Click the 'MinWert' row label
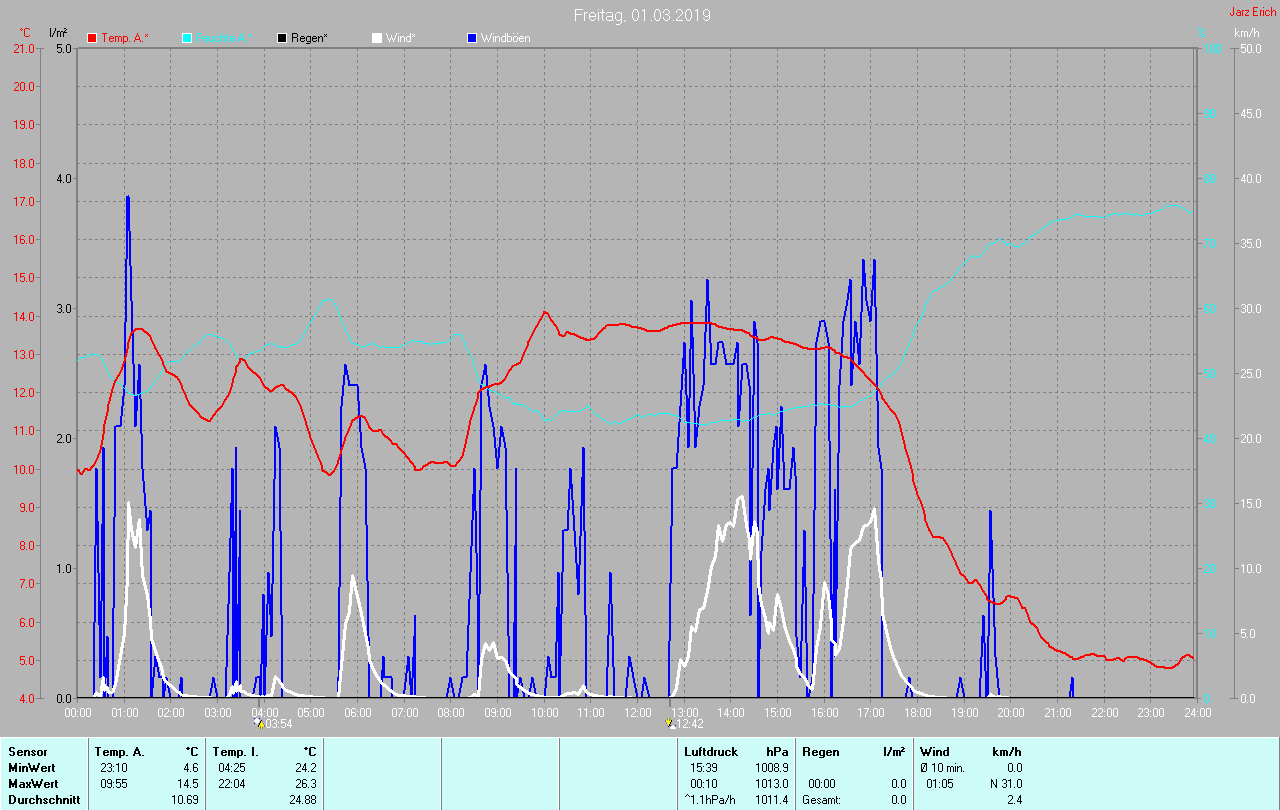1280x810 pixels. (31, 768)
